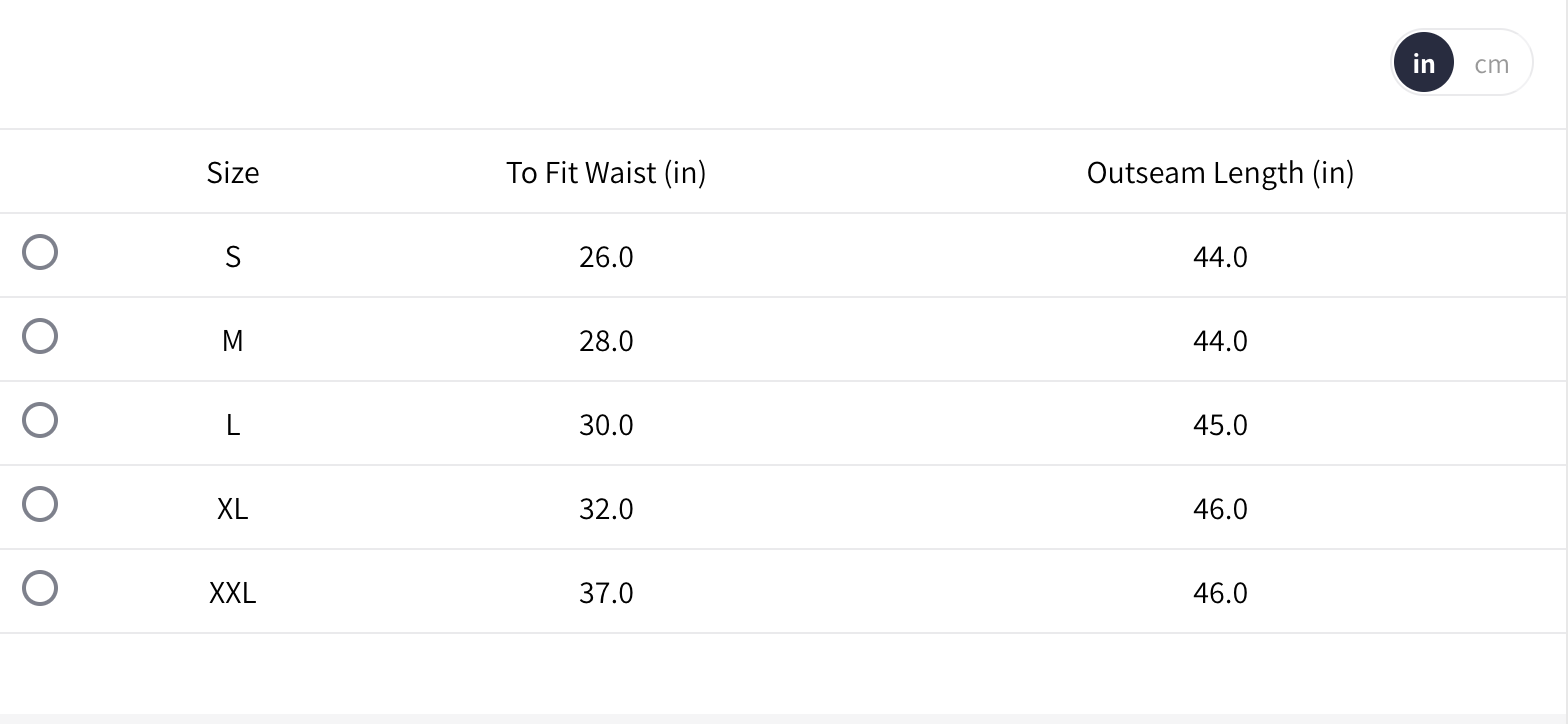The image size is (1568, 724).
Task: Select the size M radio button
Action: click(40, 336)
